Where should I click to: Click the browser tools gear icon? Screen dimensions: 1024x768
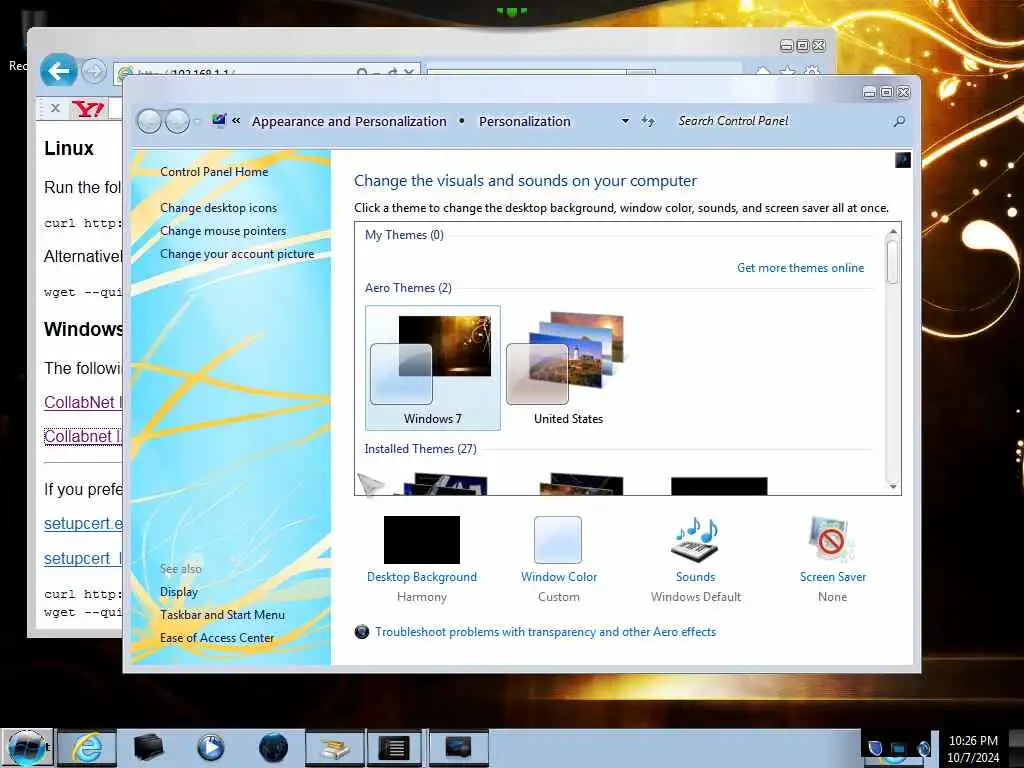click(x=812, y=71)
